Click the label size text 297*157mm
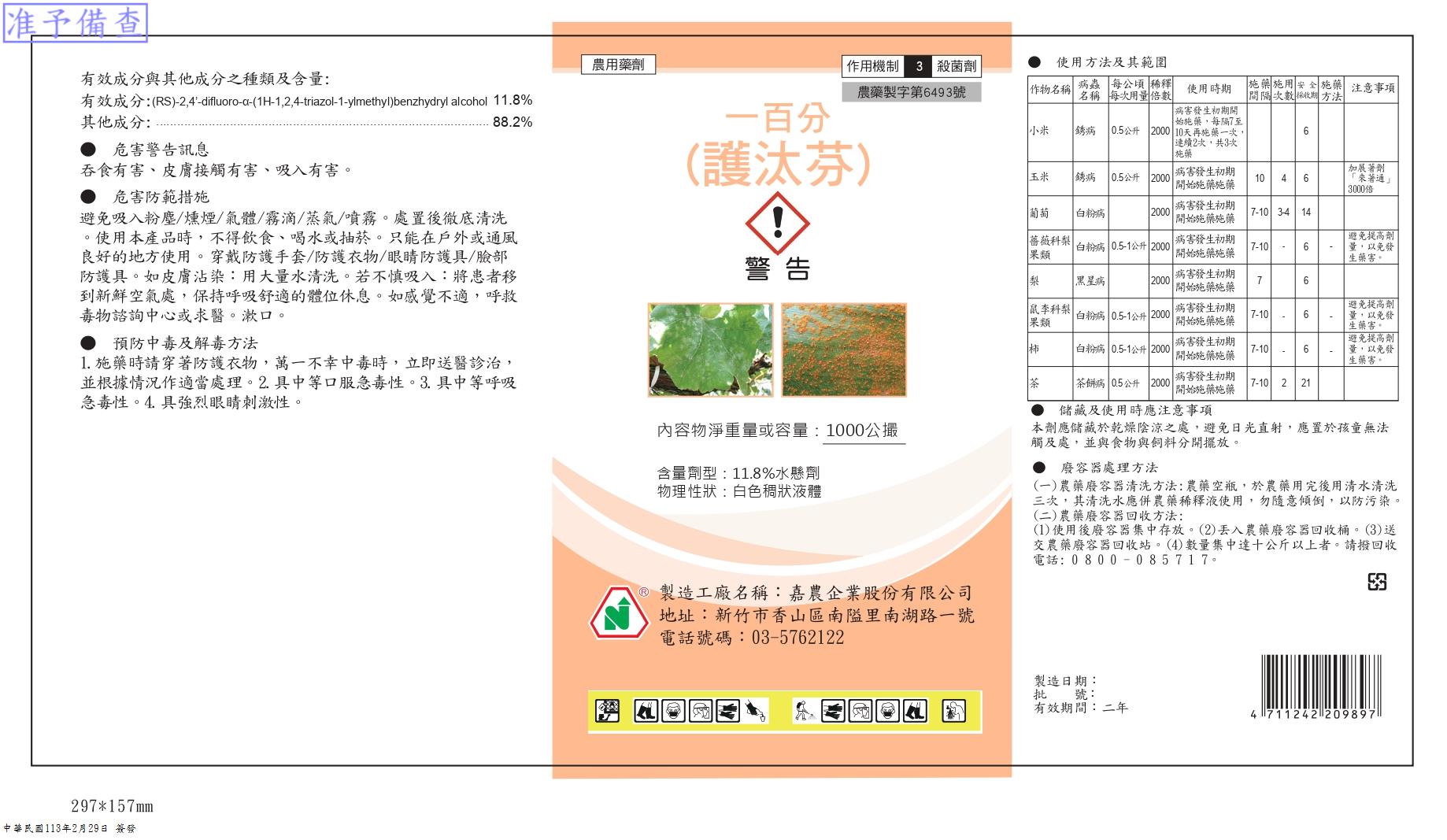Viewport: 1447px width, 840px height. [112, 806]
